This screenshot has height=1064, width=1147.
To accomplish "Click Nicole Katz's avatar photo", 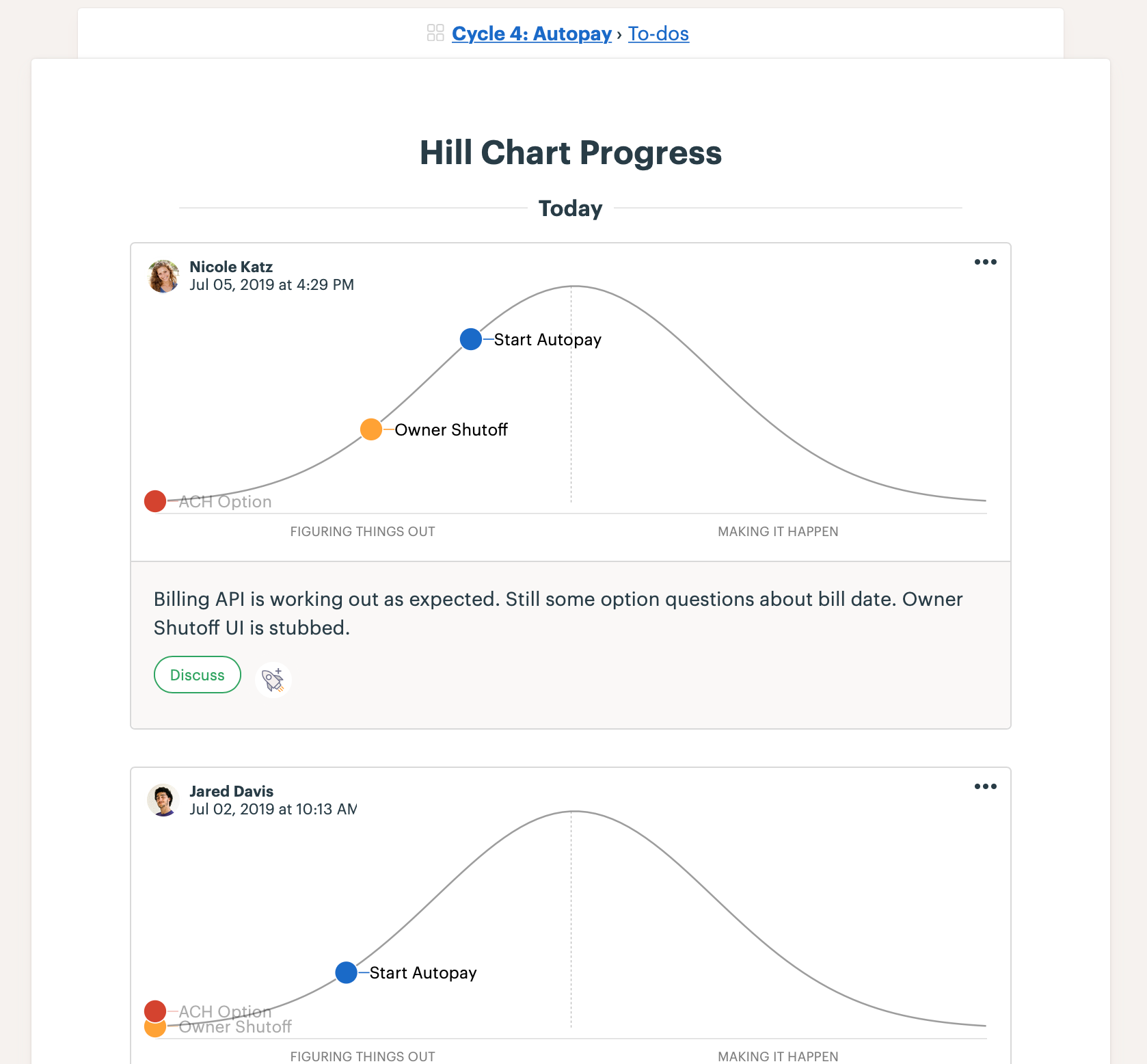I will [163, 276].
